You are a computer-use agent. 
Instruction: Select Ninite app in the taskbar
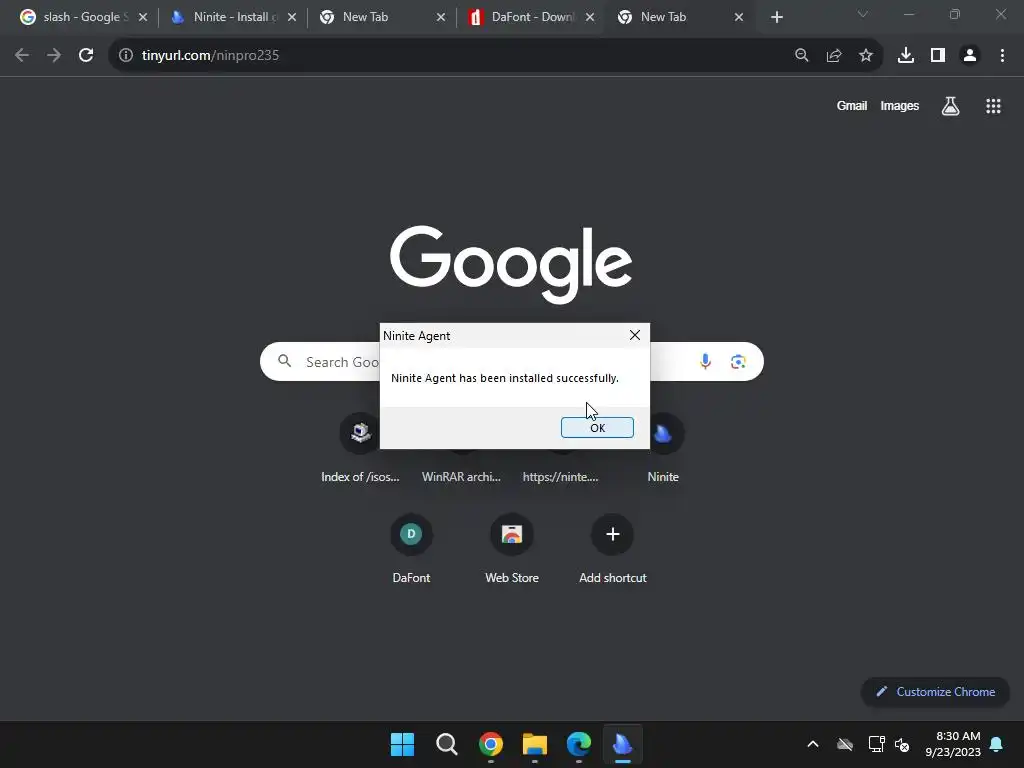click(x=623, y=744)
